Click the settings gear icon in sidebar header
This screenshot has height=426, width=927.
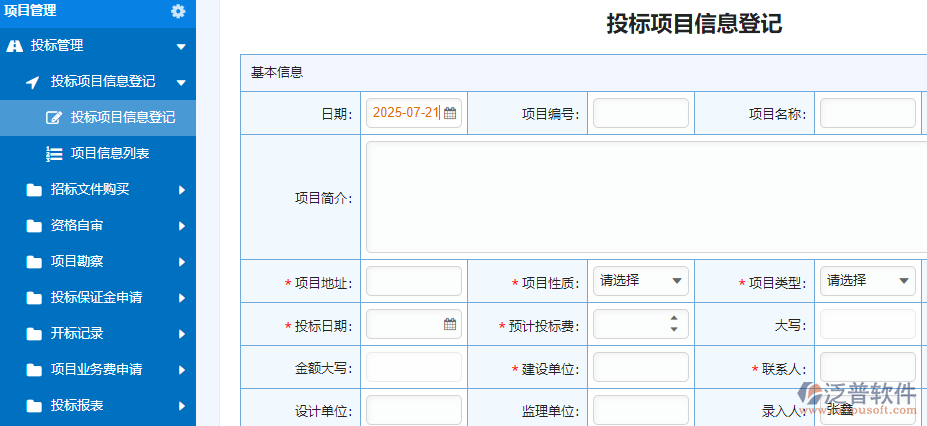pos(178,11)
